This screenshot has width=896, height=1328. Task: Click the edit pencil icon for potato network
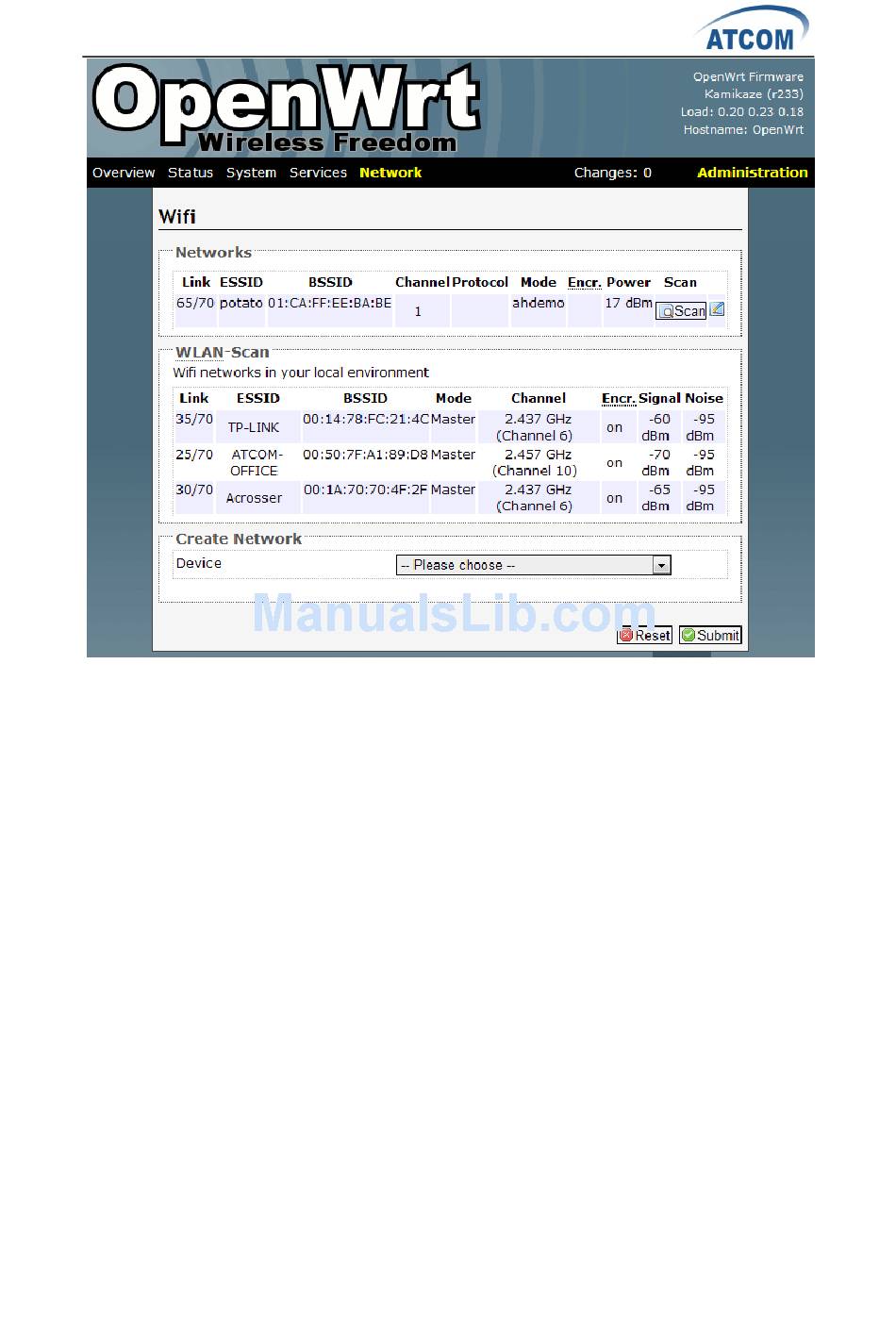click(717, 308)
